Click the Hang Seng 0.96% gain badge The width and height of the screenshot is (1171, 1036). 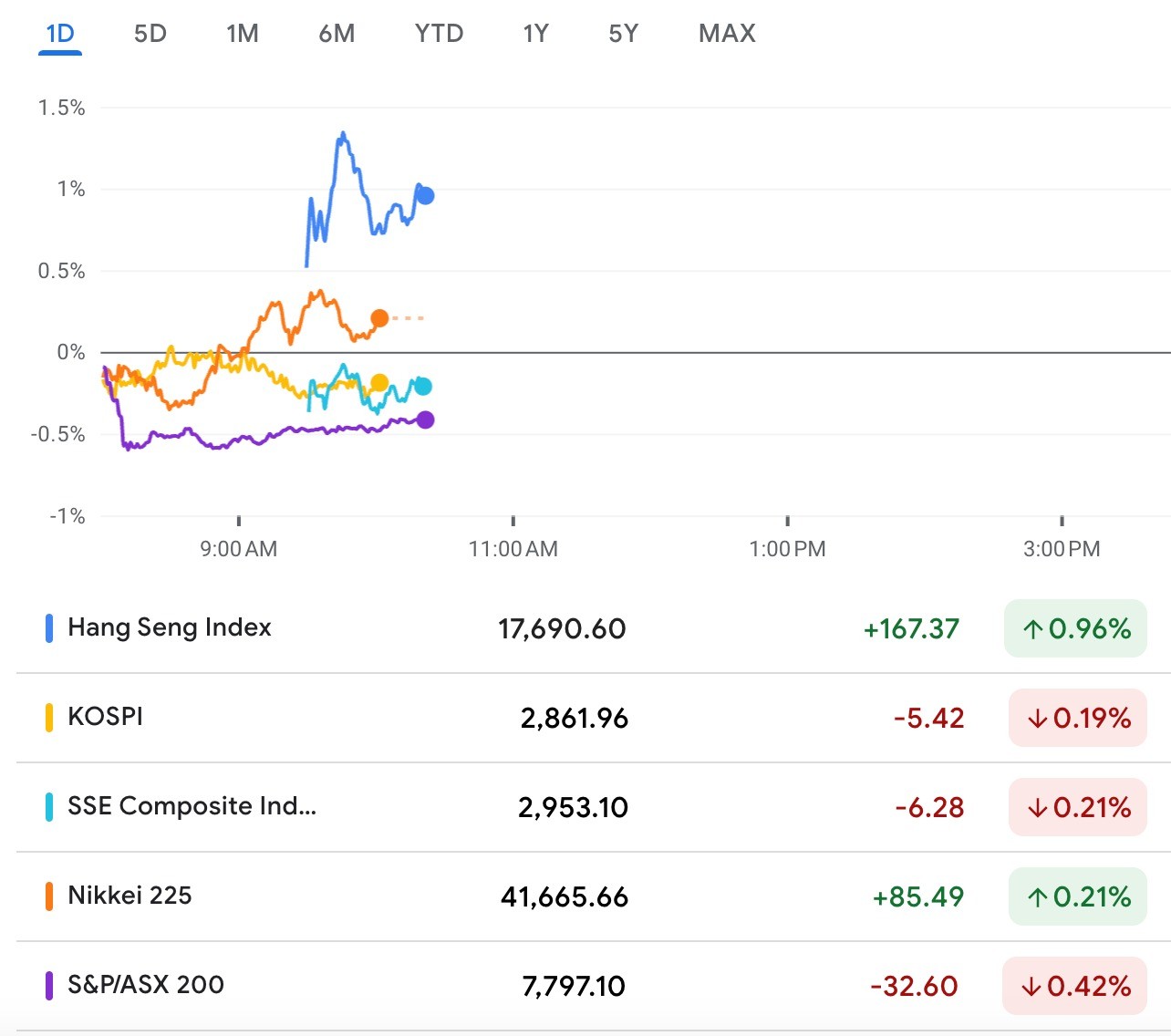(1075, 628)
